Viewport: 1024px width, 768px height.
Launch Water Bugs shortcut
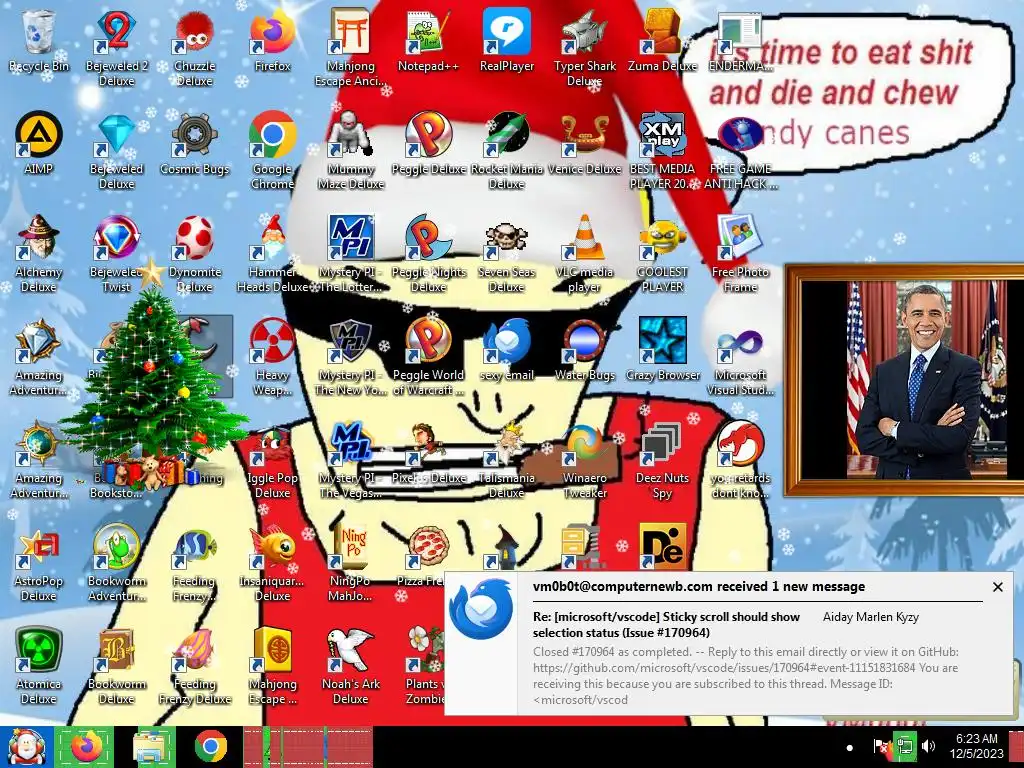click(584, 350)
